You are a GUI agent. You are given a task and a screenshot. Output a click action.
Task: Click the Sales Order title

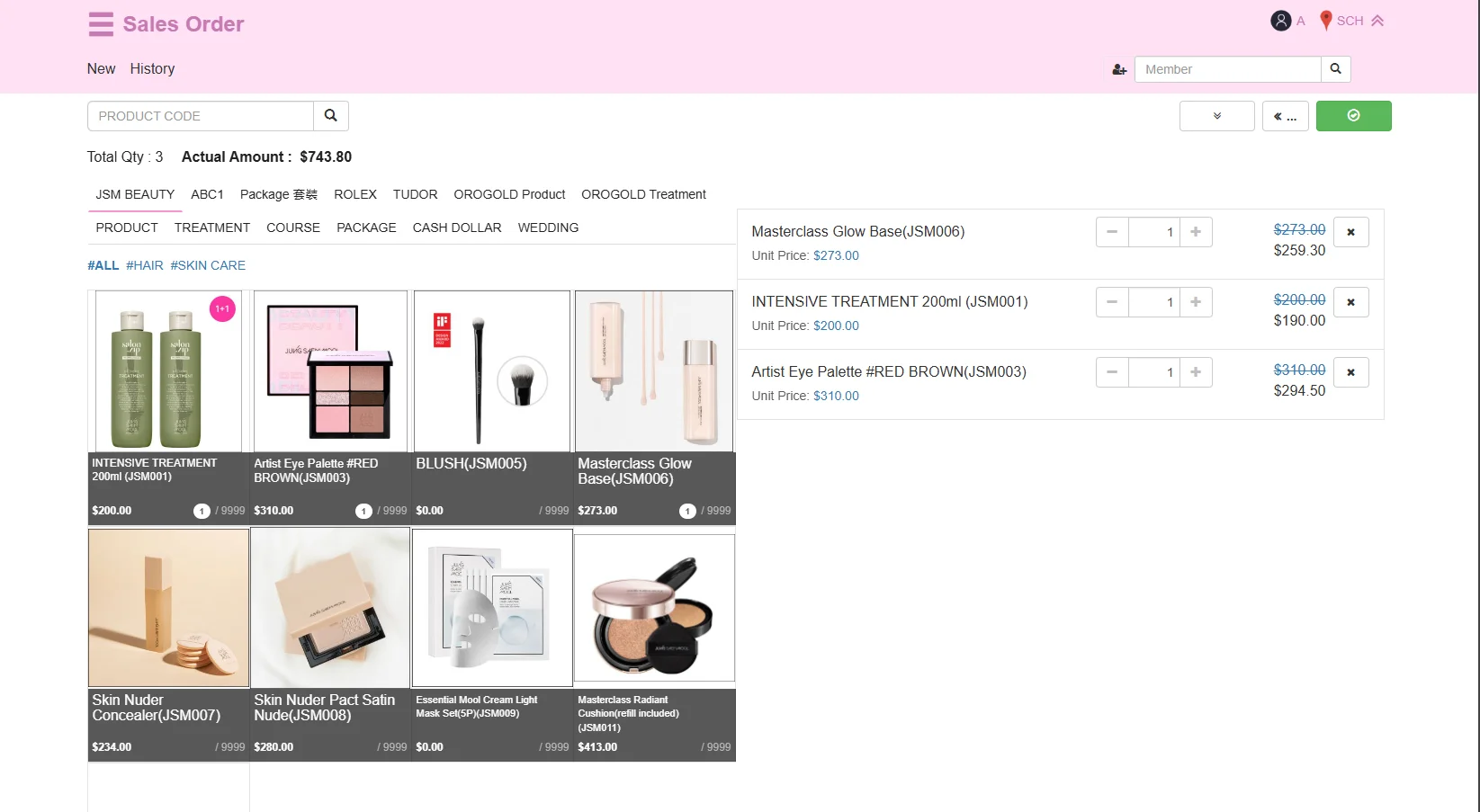(184, 24)
